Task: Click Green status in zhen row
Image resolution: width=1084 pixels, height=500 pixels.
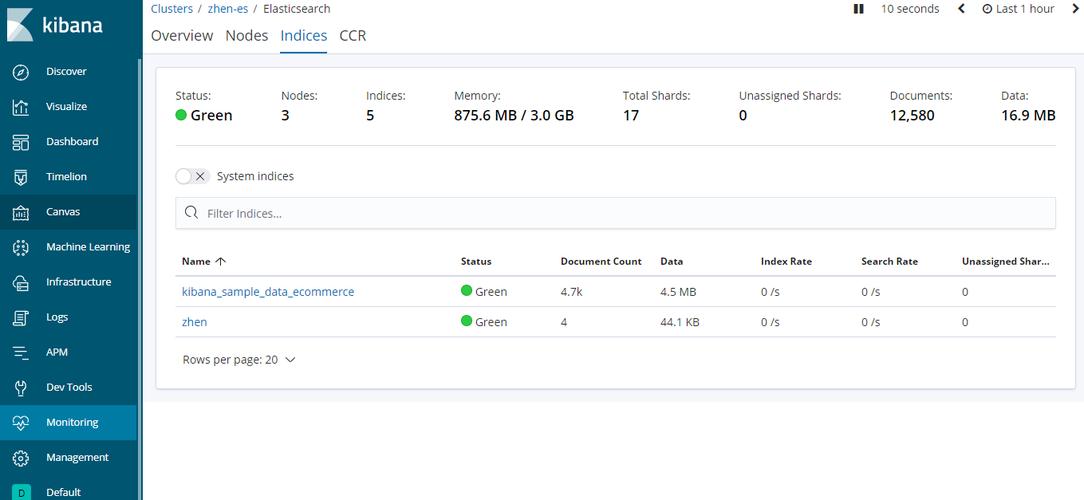Action: (x=484, y=322)
